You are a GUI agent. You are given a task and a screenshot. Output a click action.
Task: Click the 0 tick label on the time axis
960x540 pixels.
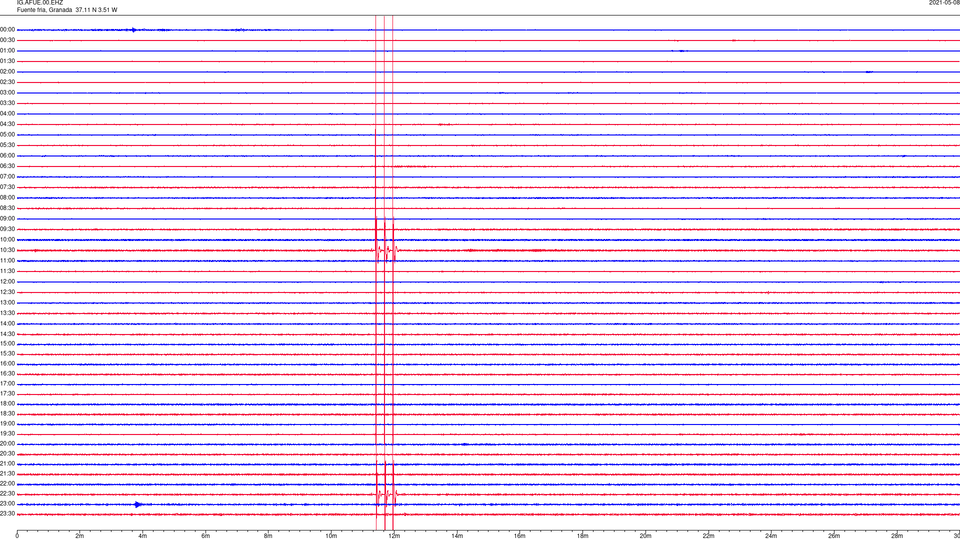[x=17, y=536]
